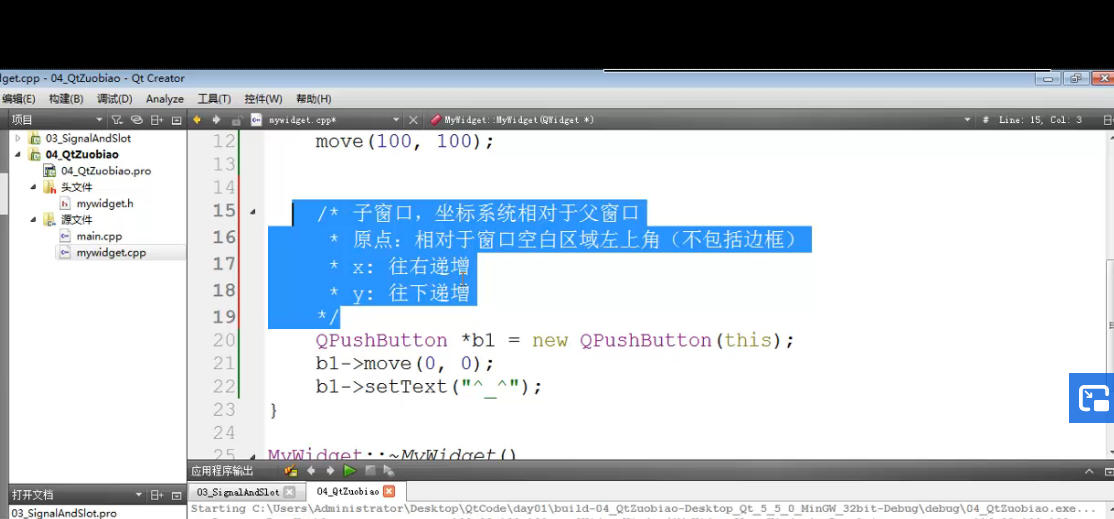Image resolution: width=1114 pixels, height=519 pixels.
Task: Select 04_QtZuobiao.pro in the project tree
Action: tap(106, 170)
